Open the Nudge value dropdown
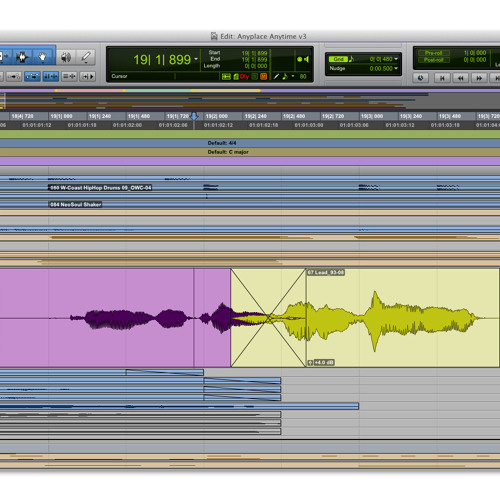Screen dimensions: 500x500 (396, 69)
